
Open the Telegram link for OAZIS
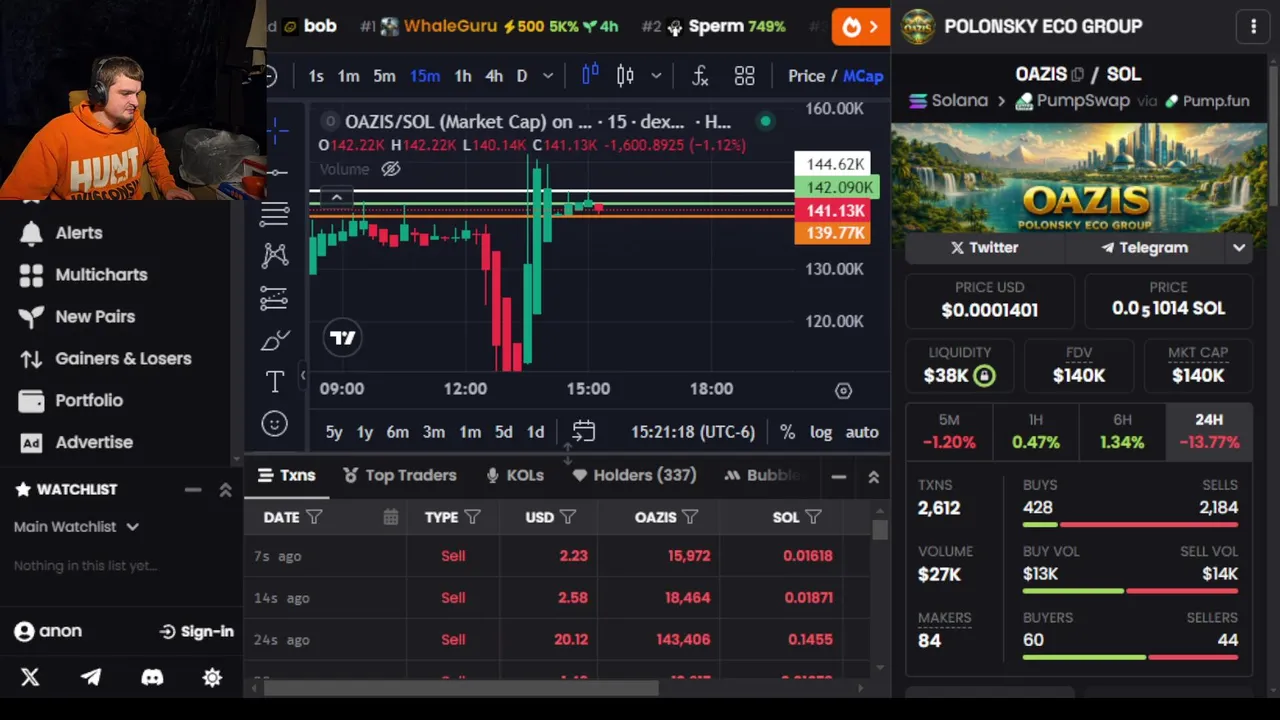1144,248
